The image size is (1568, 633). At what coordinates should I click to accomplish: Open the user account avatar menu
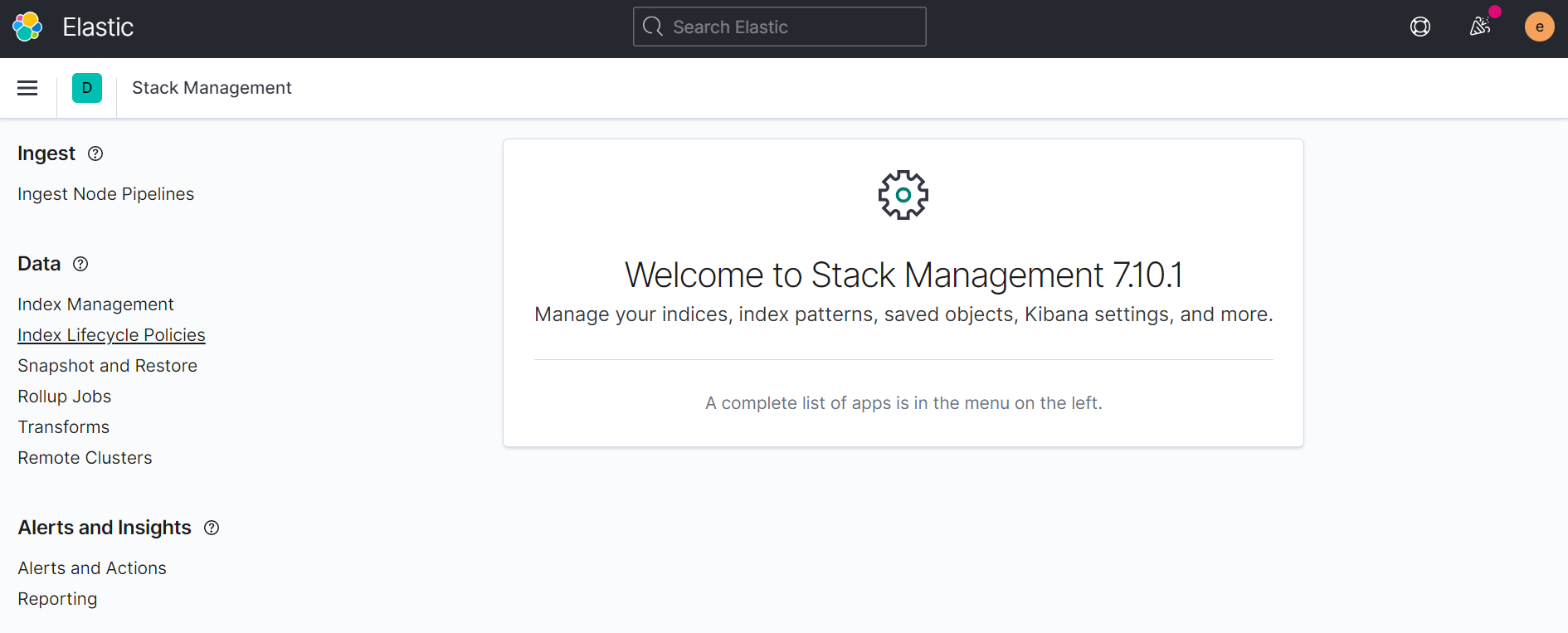(x=1539, y=27)
